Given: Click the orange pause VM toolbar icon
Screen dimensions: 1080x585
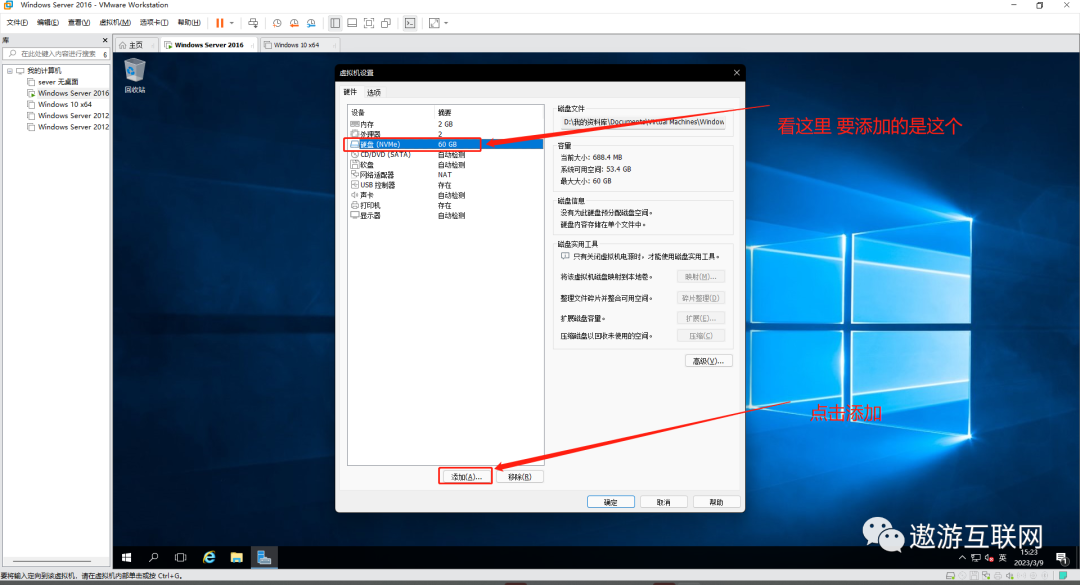Looking at the screenshot, I should click(220, 23).
